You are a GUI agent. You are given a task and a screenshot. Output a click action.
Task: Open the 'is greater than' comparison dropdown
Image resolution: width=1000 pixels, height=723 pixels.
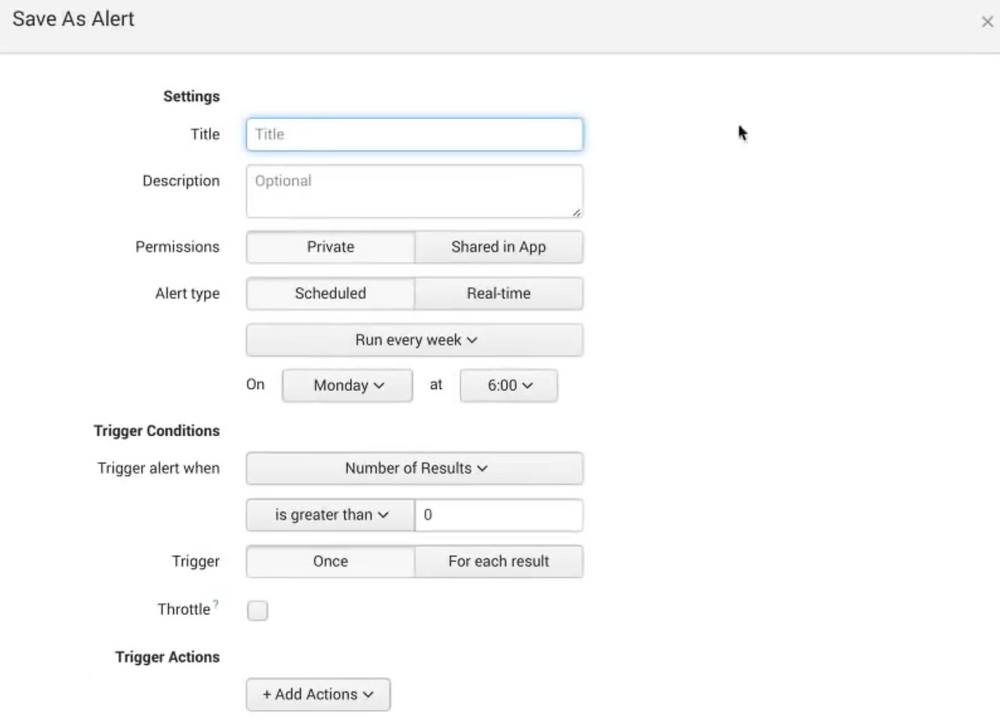(x=329, y=514)
